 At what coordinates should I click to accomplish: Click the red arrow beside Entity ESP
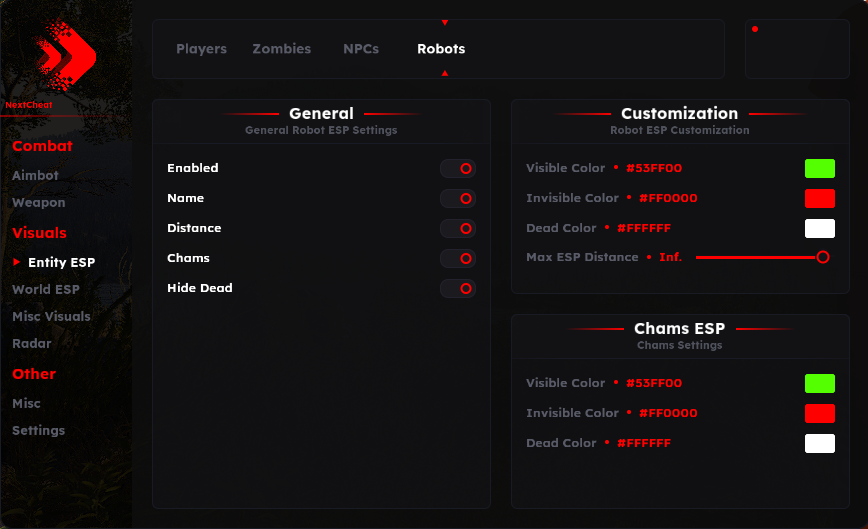[x=17, y=262]
